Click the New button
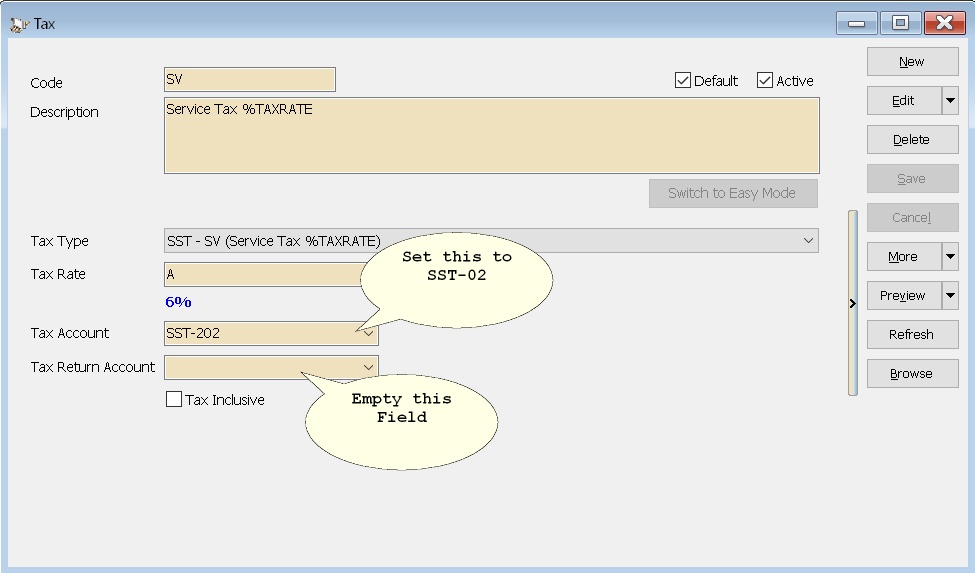Viewport: 975px width, 573px height. (911, 62)
